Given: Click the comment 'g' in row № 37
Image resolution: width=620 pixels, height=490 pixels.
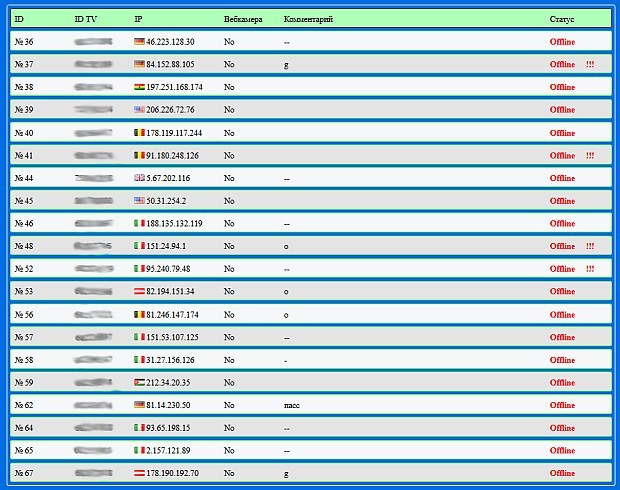Looking at the screenshot, I should (x=286, y=65).
